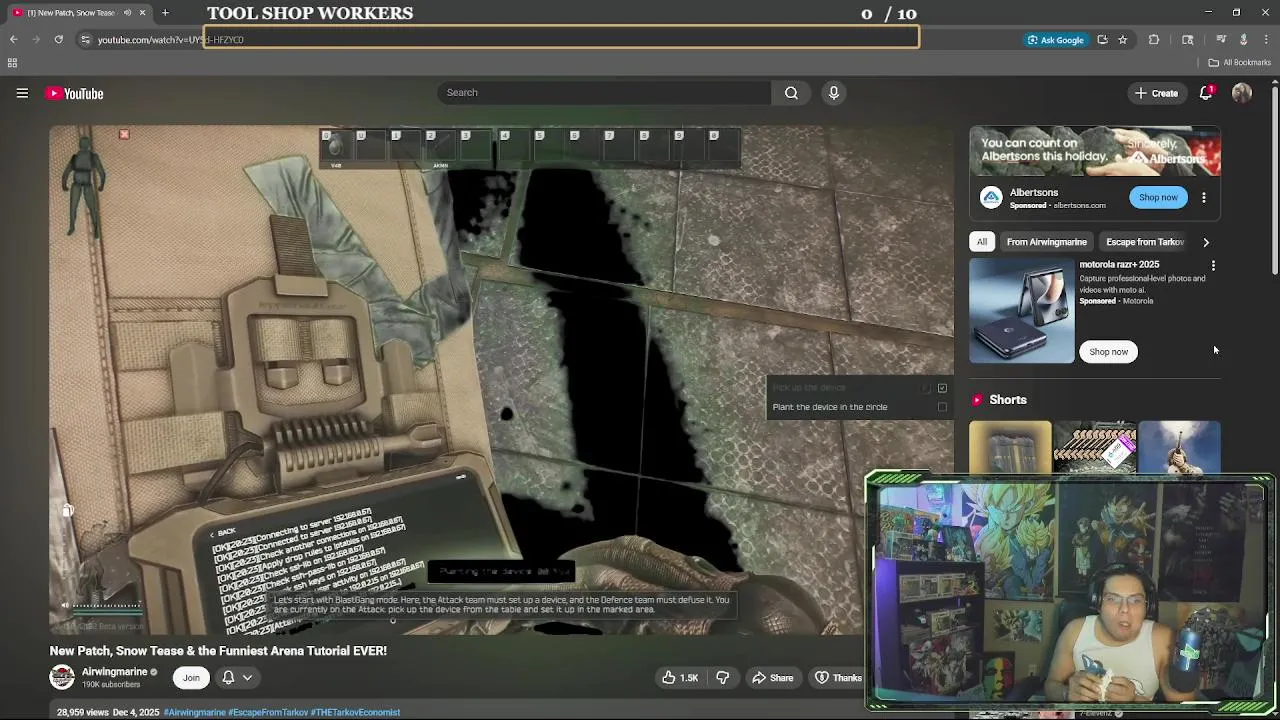Click the Thanks button
Image resolution: width=1280 pixels, height=720 pixels.
point(839,678)
